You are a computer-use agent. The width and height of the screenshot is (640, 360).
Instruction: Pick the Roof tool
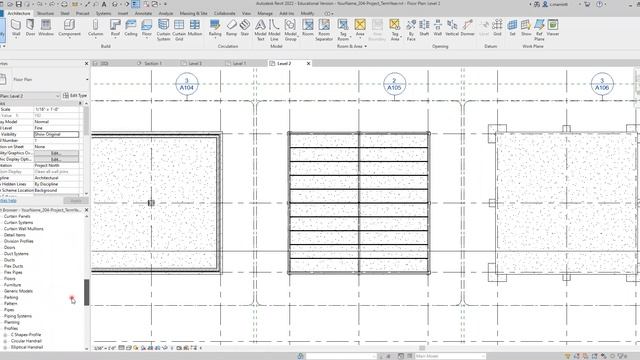pyautogui.click(x=115, y=28)
